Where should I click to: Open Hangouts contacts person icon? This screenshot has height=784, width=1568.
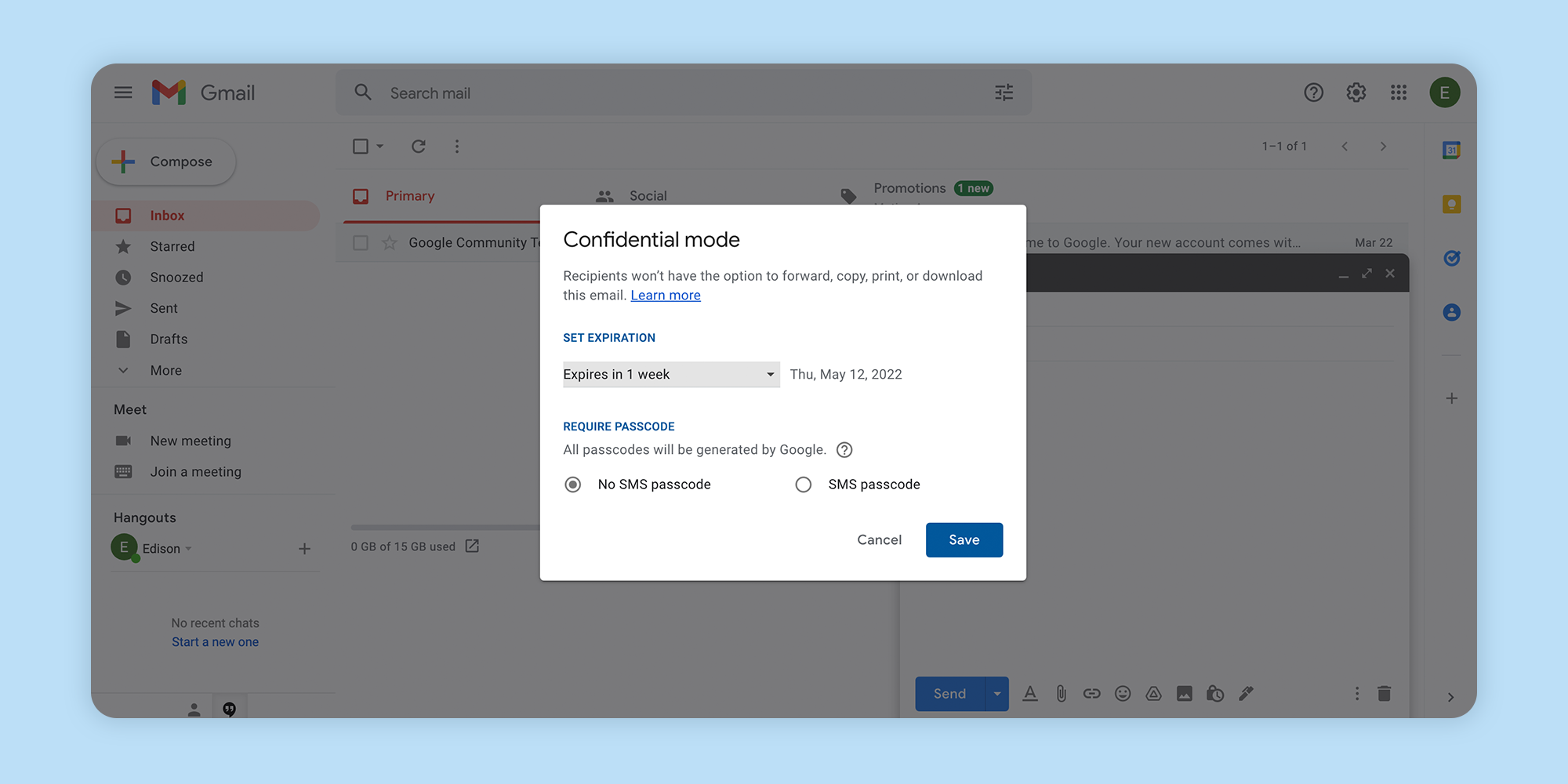[194, 709]
